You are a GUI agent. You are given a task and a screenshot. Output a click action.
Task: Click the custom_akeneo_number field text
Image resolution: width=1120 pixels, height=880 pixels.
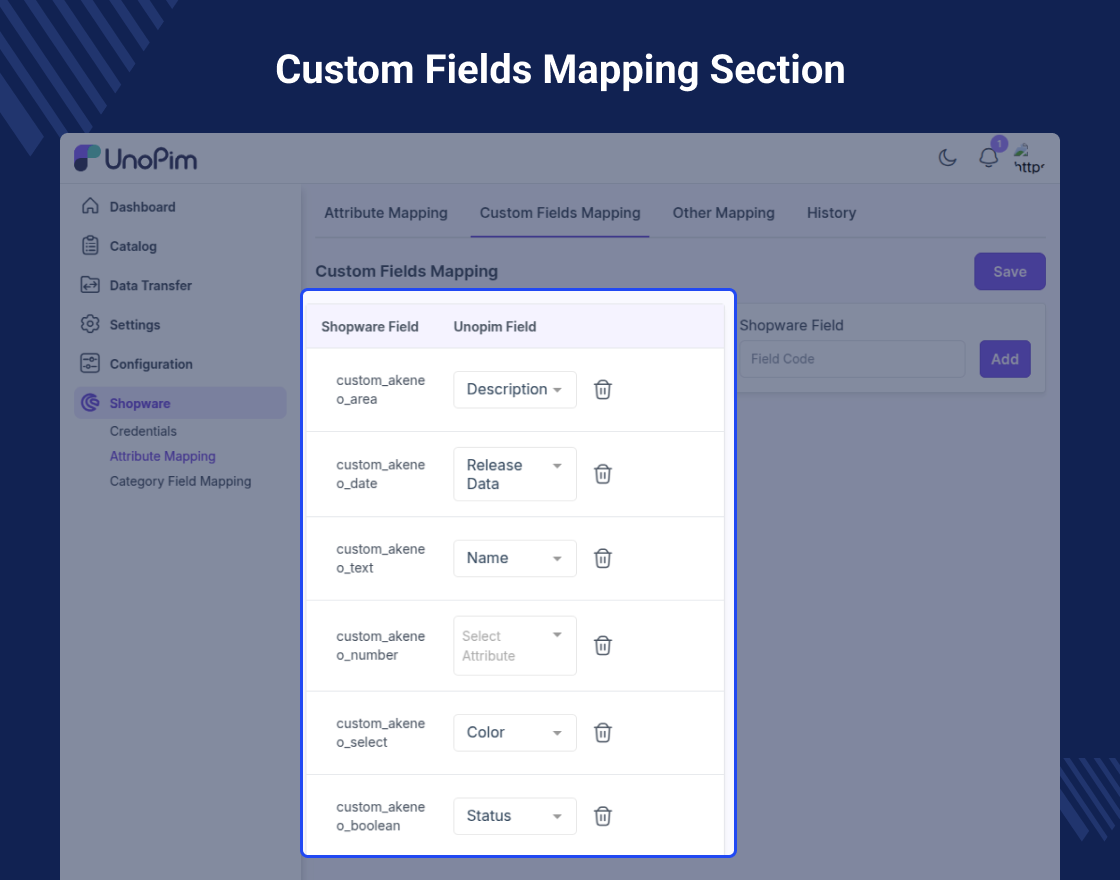pos(380,646)
